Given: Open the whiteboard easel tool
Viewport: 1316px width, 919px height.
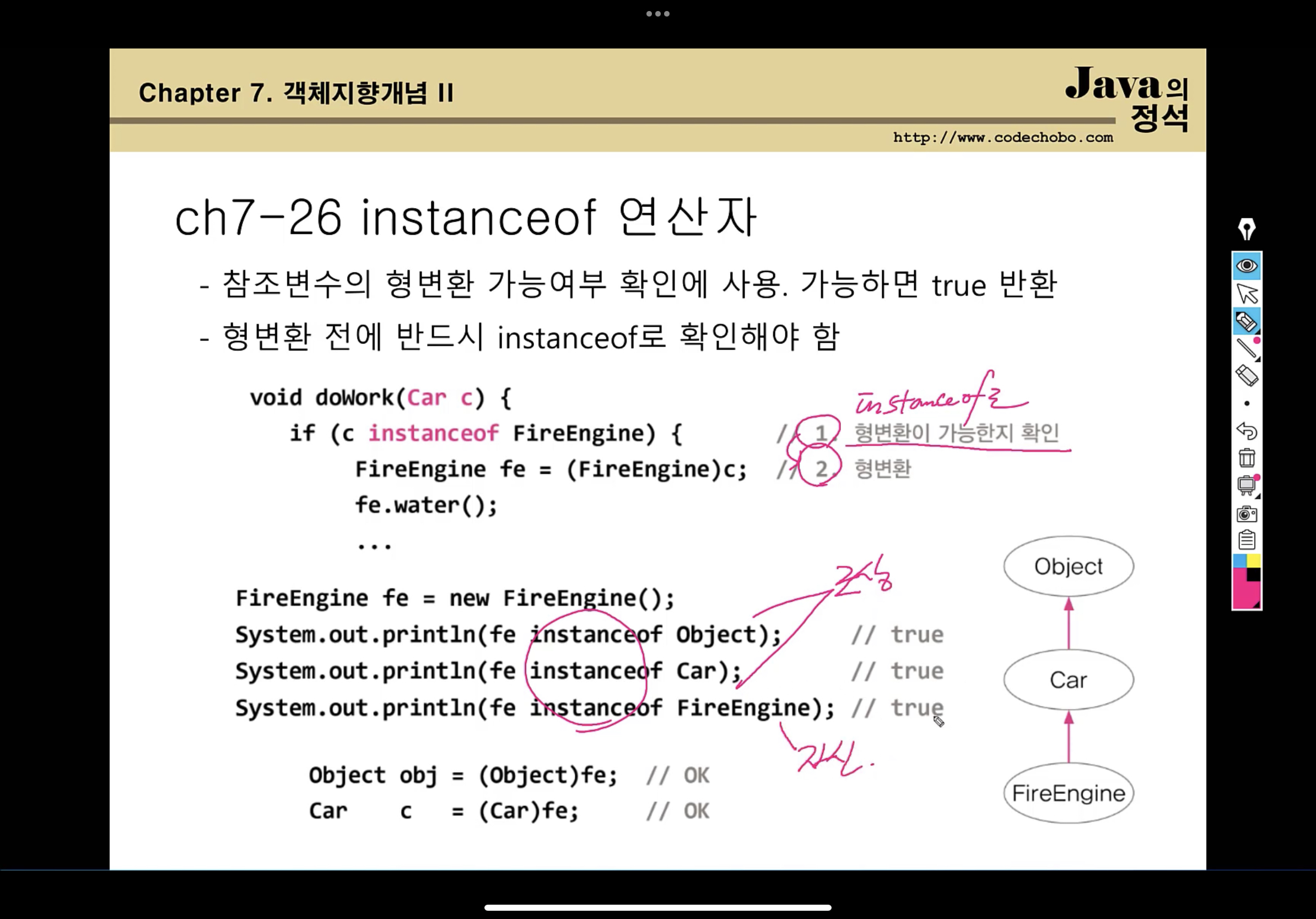Looking at the screenshot, I should click(x=1247, y=485).
